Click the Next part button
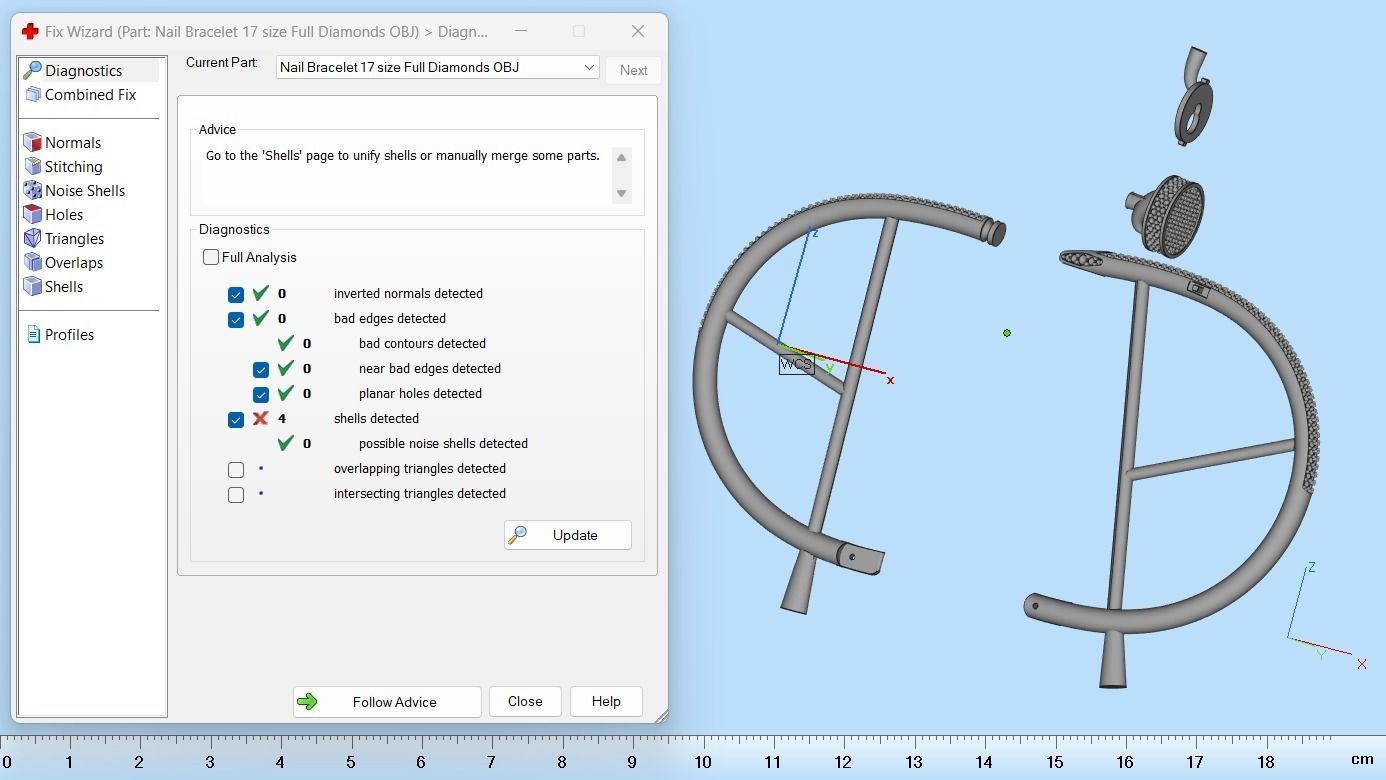The height and width of the screenshot is (780, 1386). point(633,70)
